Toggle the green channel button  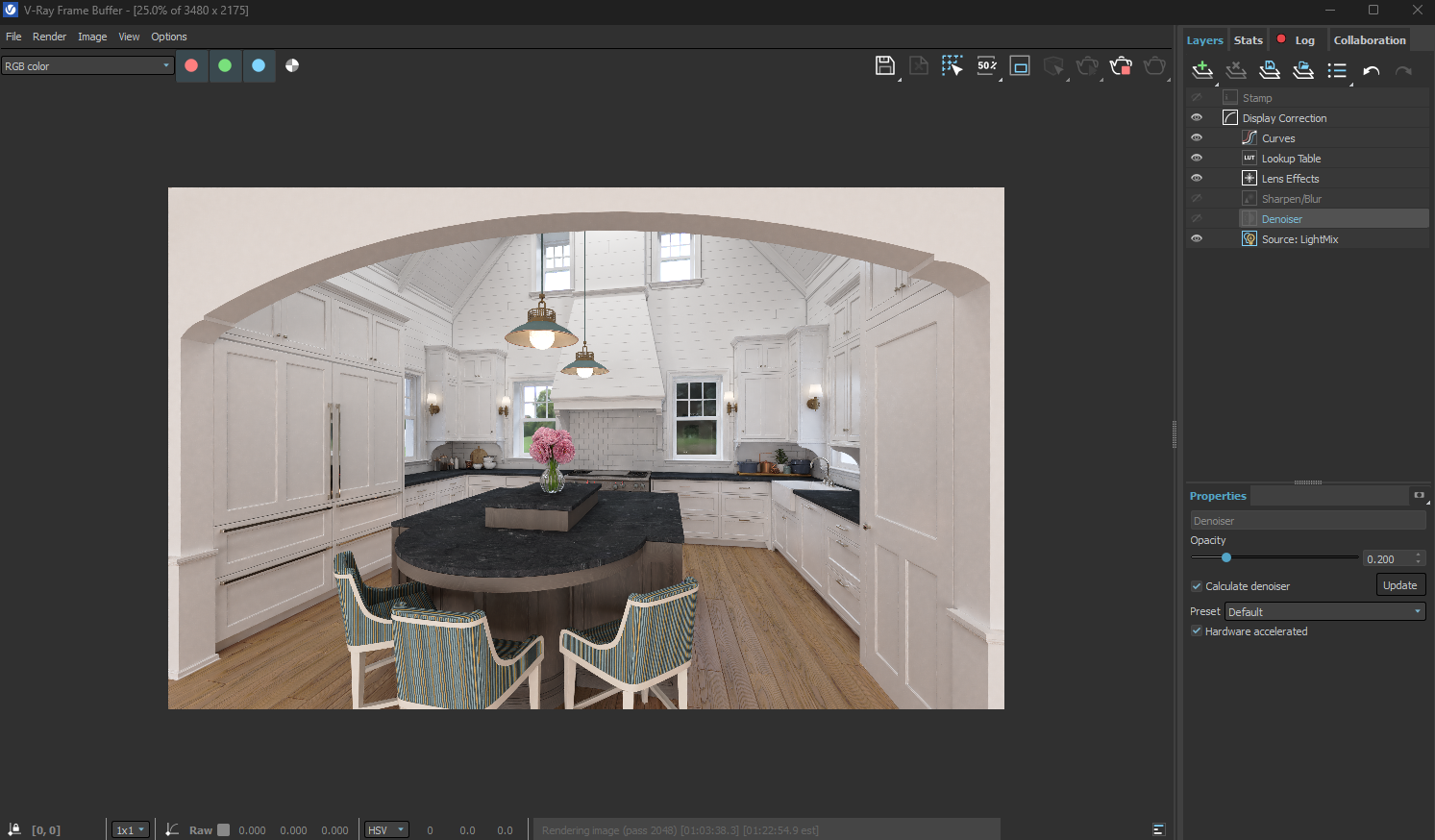coord(225,65)
